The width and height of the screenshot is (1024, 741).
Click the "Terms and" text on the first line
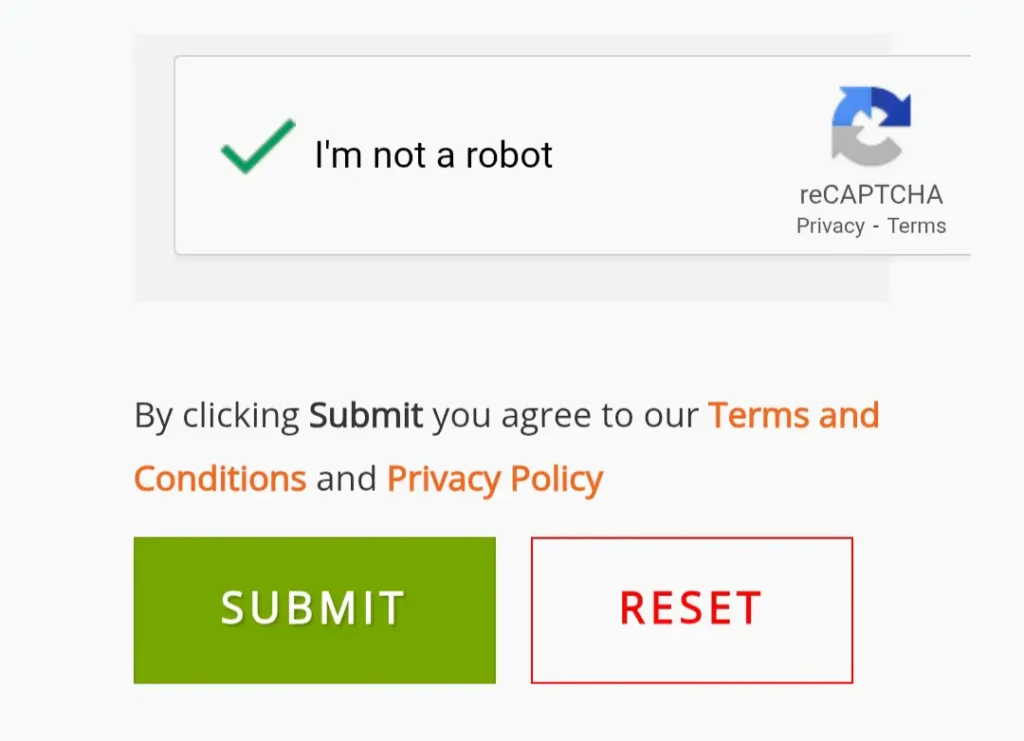click(x=793, y=415)
